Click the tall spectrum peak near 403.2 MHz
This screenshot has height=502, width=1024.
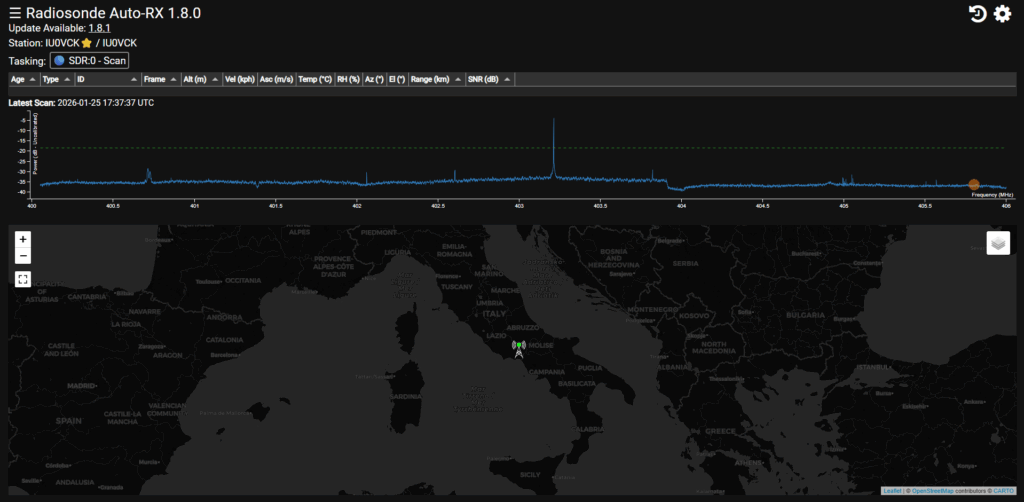tap(554, 147)
